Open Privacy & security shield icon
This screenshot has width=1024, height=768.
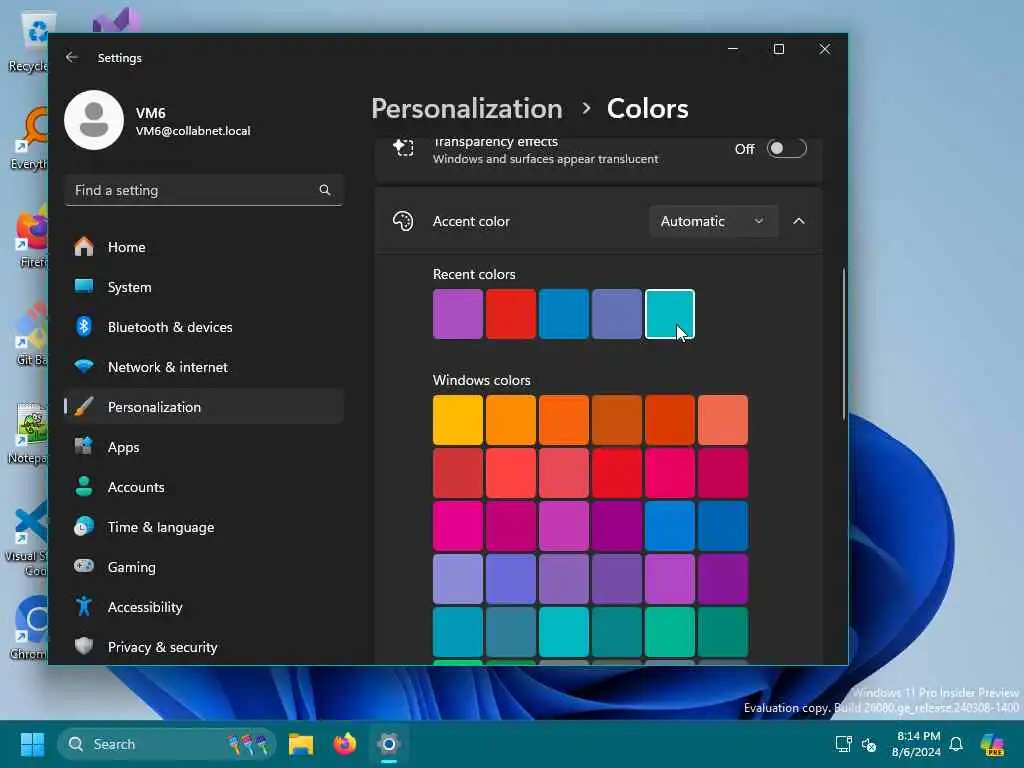[x=84, y=647]
